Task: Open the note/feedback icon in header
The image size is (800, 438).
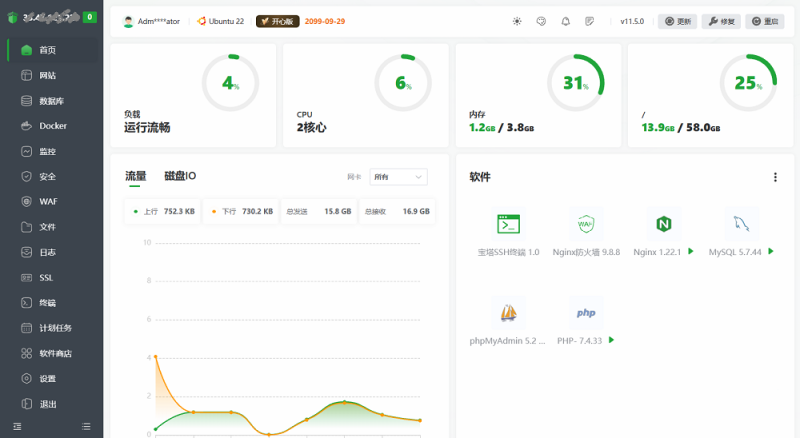Action: click(589, 21)
